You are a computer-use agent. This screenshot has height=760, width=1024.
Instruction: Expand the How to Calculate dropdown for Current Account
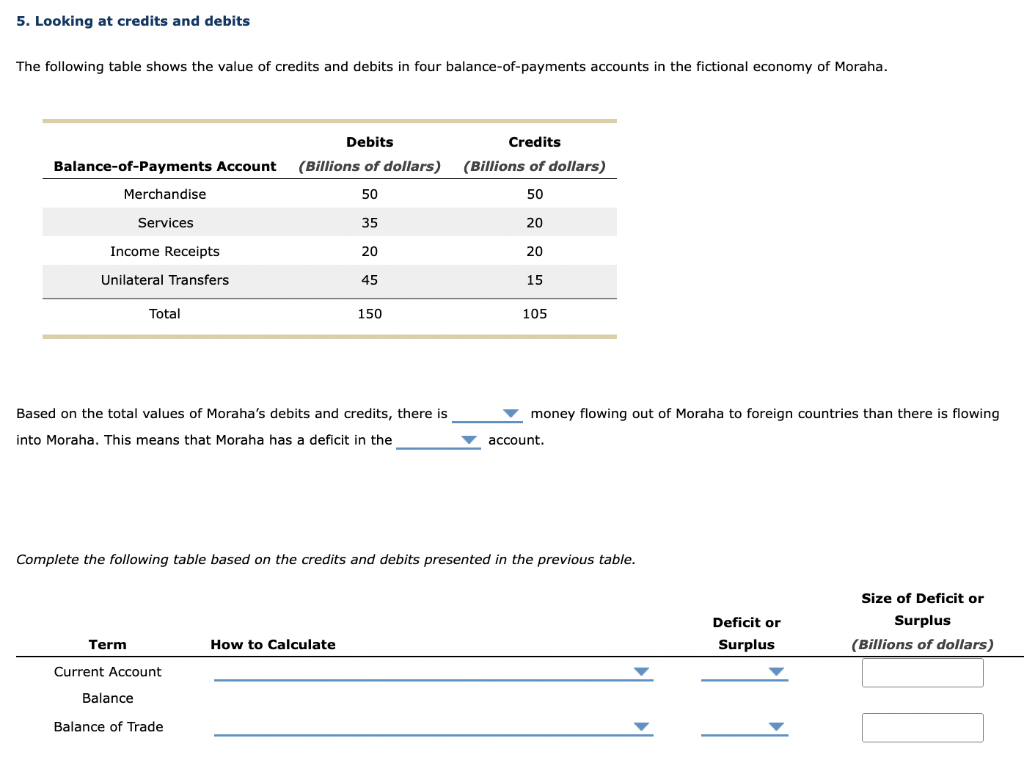tap(641, 672)
